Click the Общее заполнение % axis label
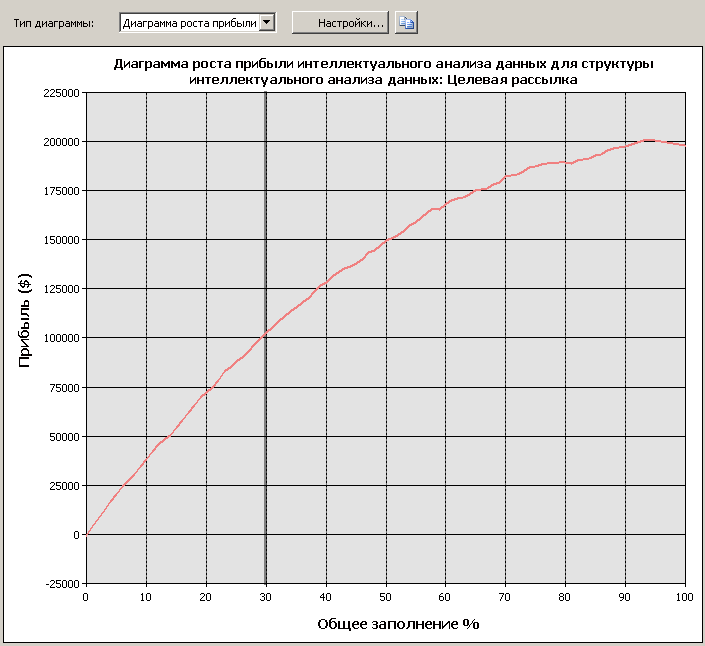The image size is (705, 646). click(398, 624)
